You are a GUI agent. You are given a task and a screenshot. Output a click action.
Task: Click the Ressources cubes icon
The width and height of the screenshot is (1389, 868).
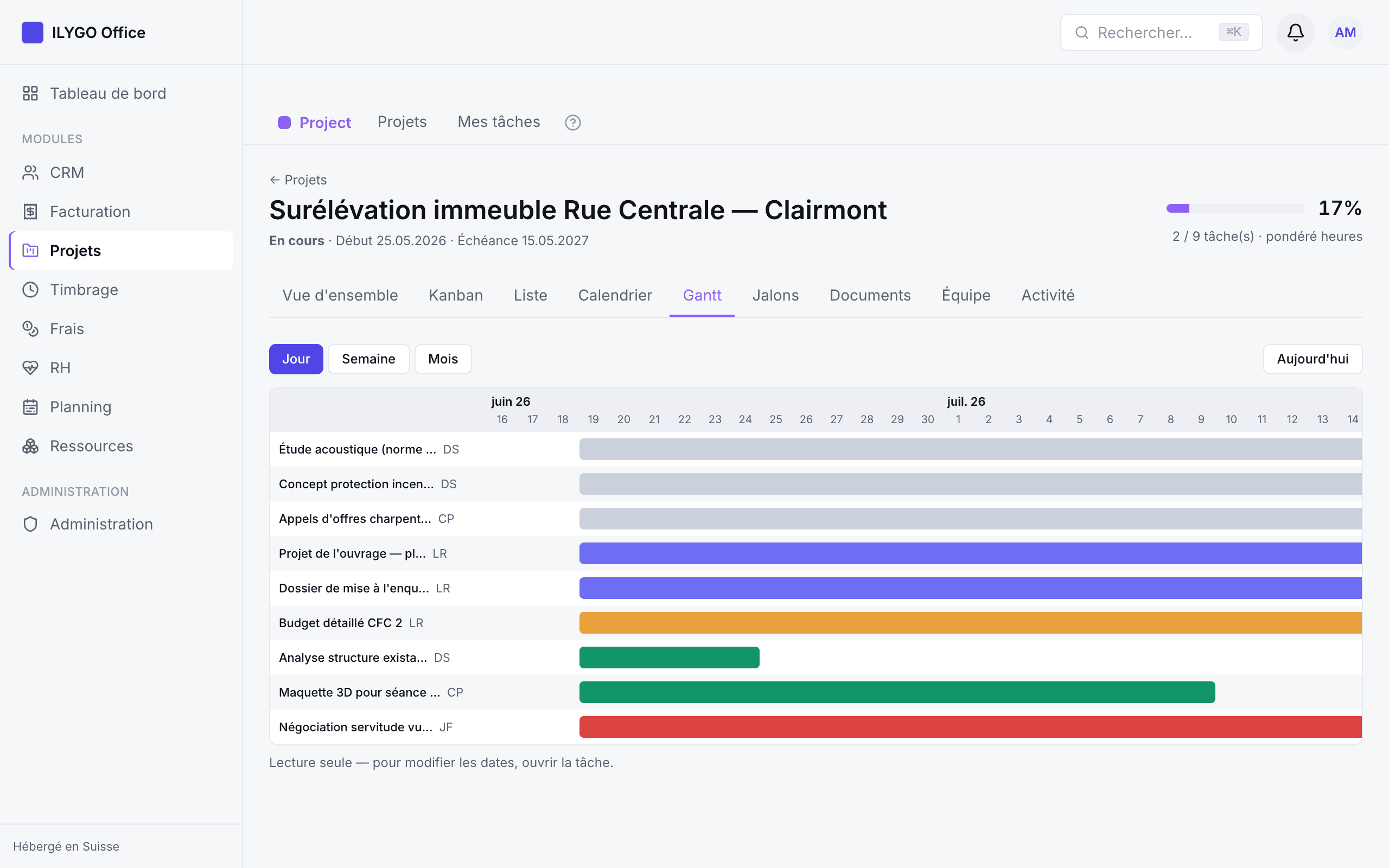click(x=30, y=445)
